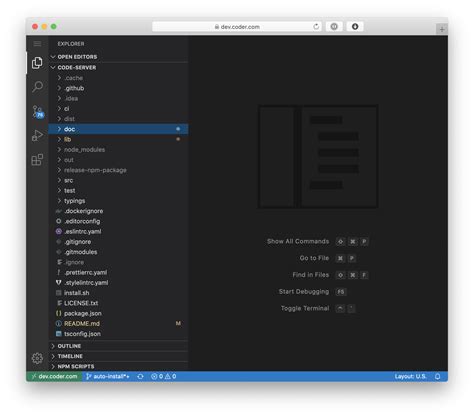The width and height of the screenshot is (474, 416).
Task: Expand the .cache folder
Action: [119, 78]
